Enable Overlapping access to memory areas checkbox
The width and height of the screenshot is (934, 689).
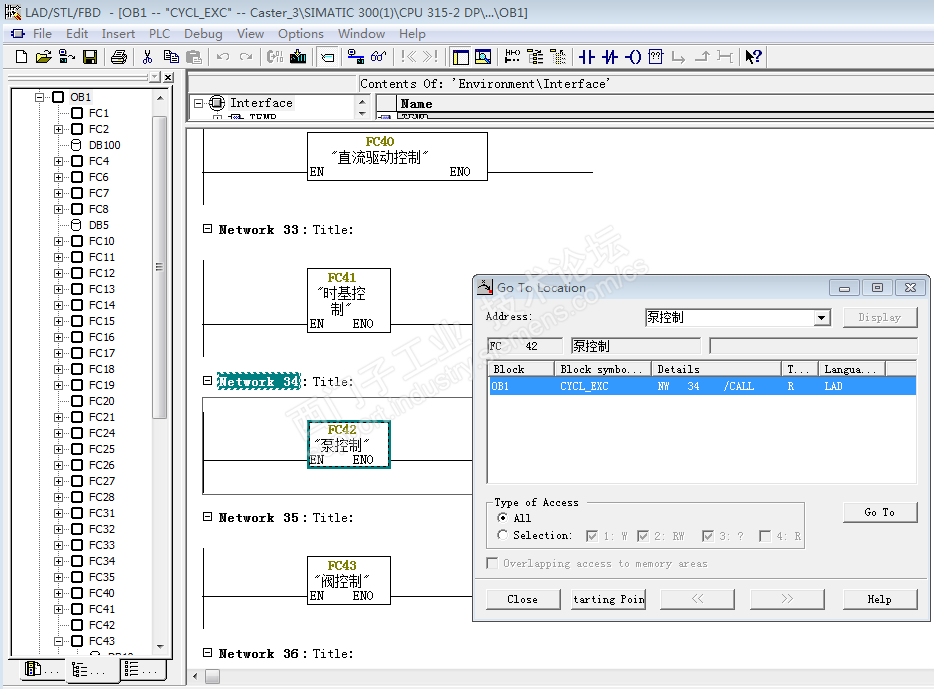coord(492,563)
